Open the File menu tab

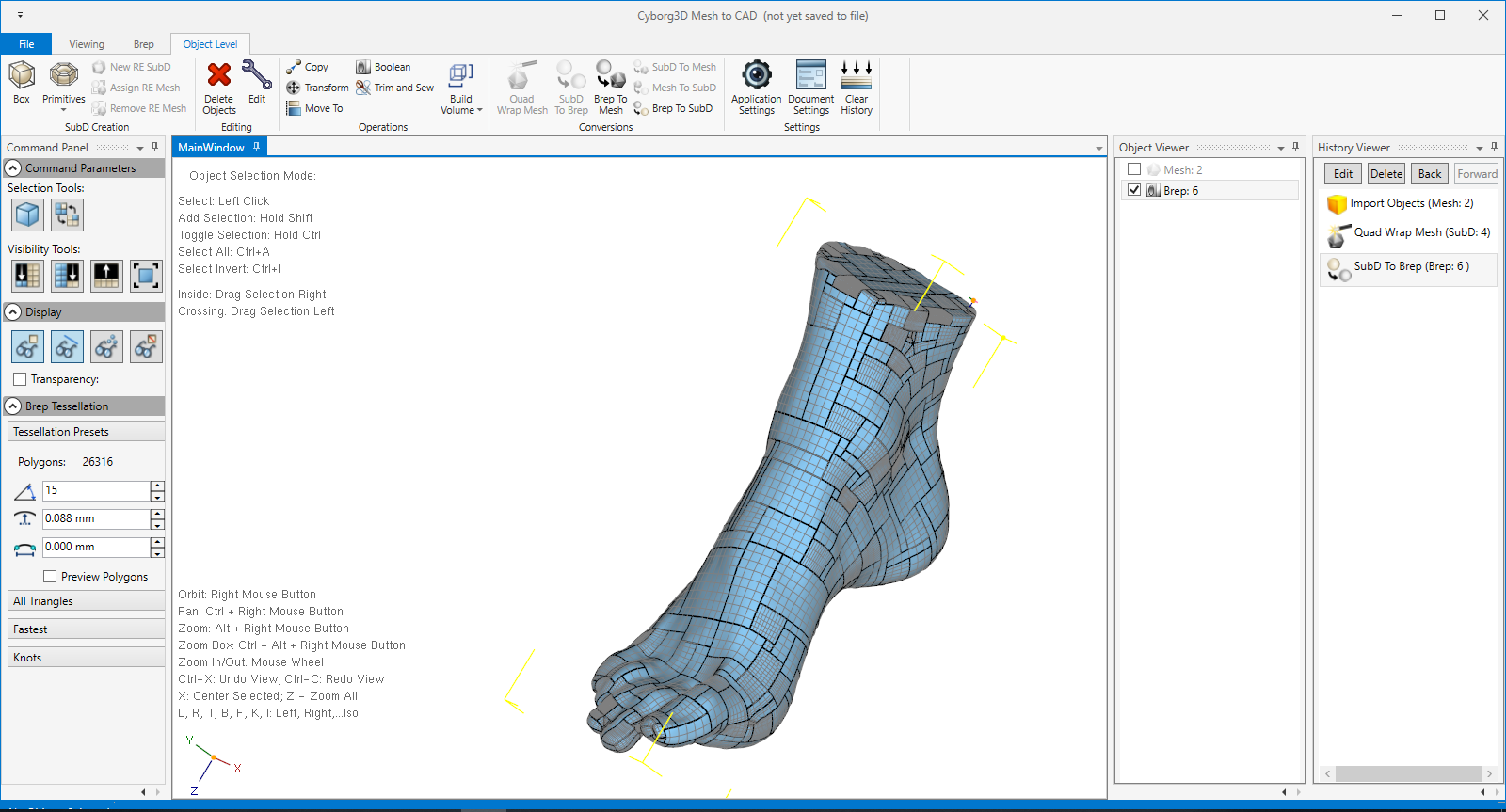click(x=26, y=44)
